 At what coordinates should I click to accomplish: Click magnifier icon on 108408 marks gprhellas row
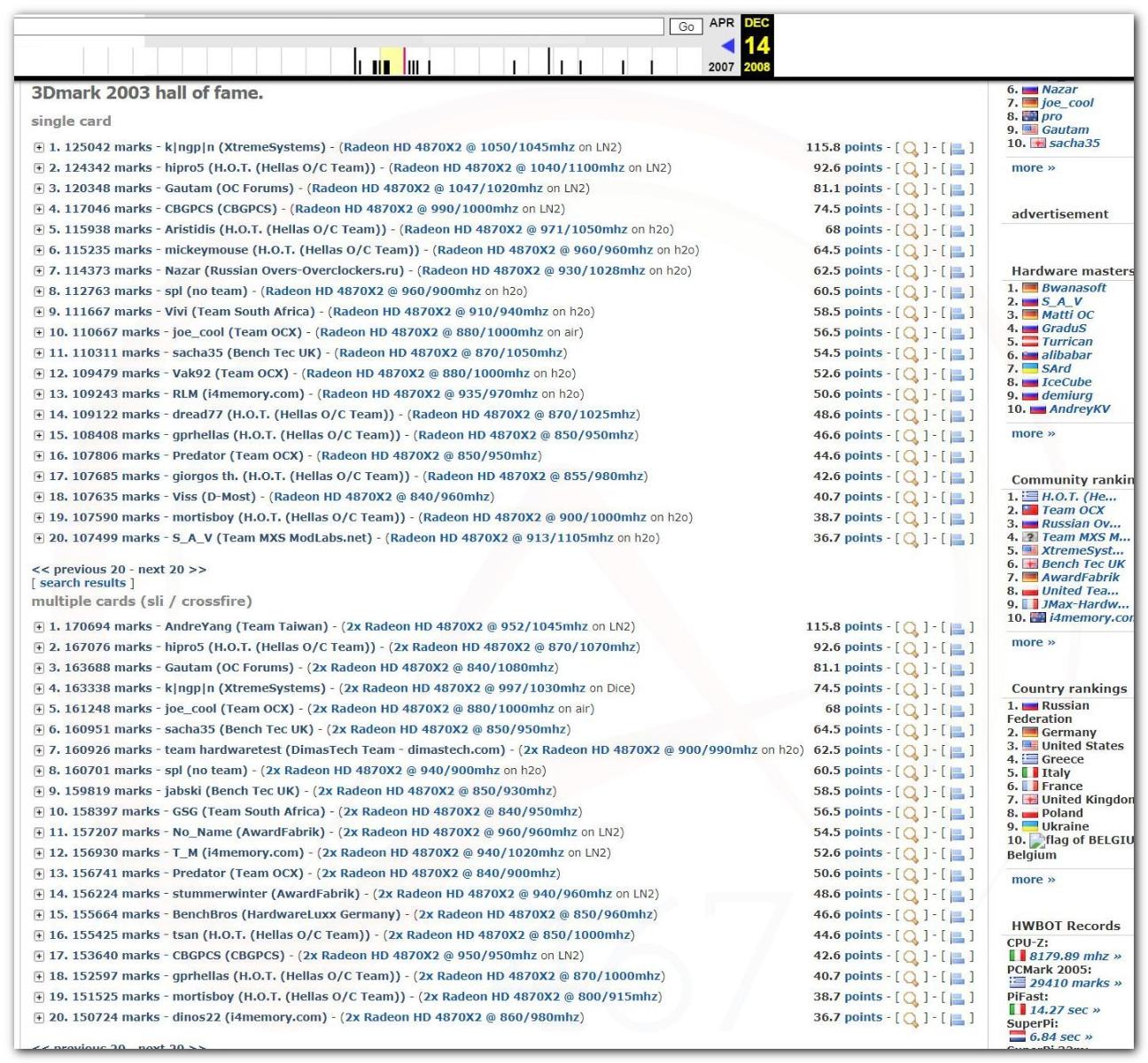pyautogui.click(x=910, y=436)
